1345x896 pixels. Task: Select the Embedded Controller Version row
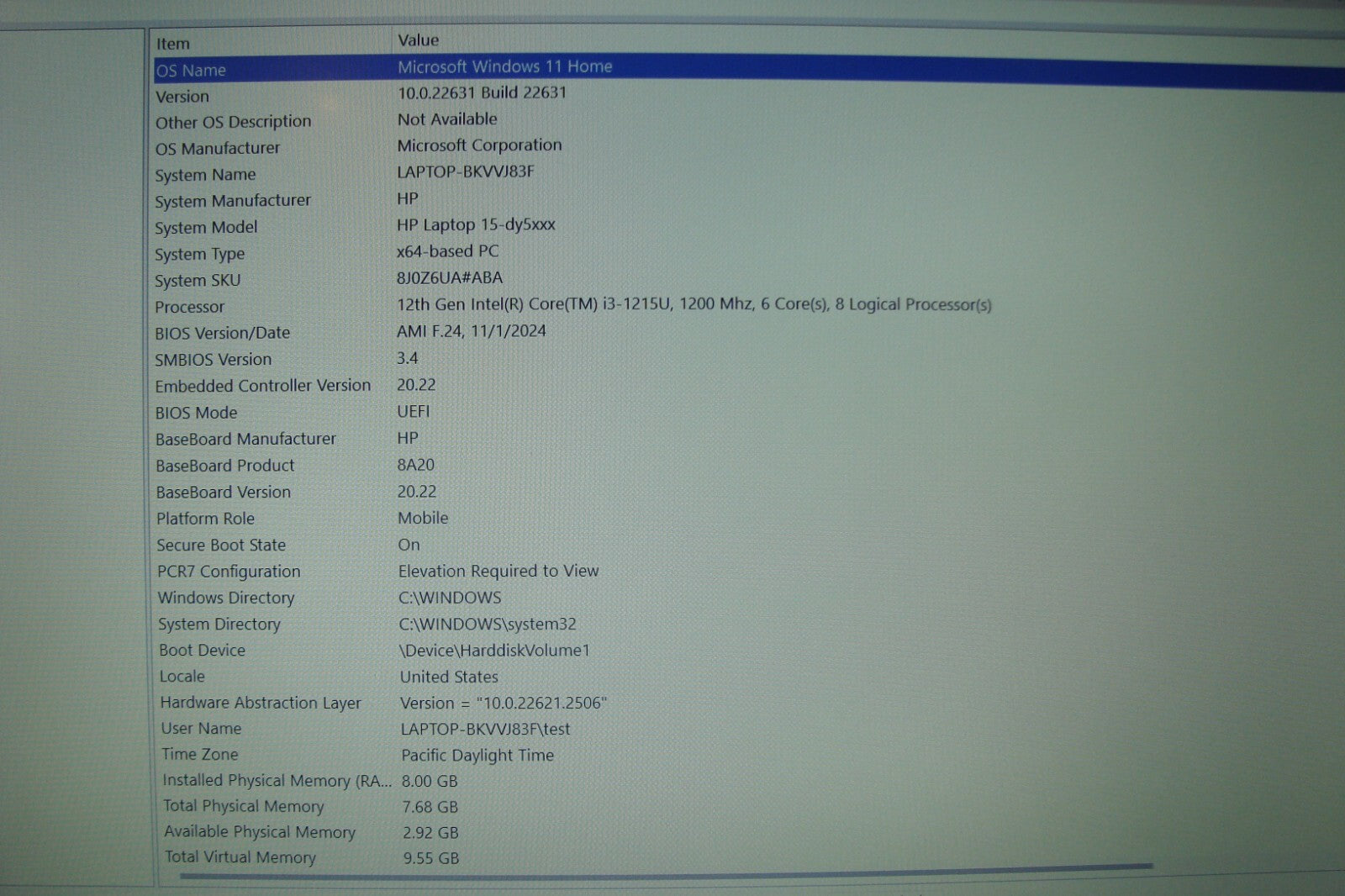click(x=262, y=386)
